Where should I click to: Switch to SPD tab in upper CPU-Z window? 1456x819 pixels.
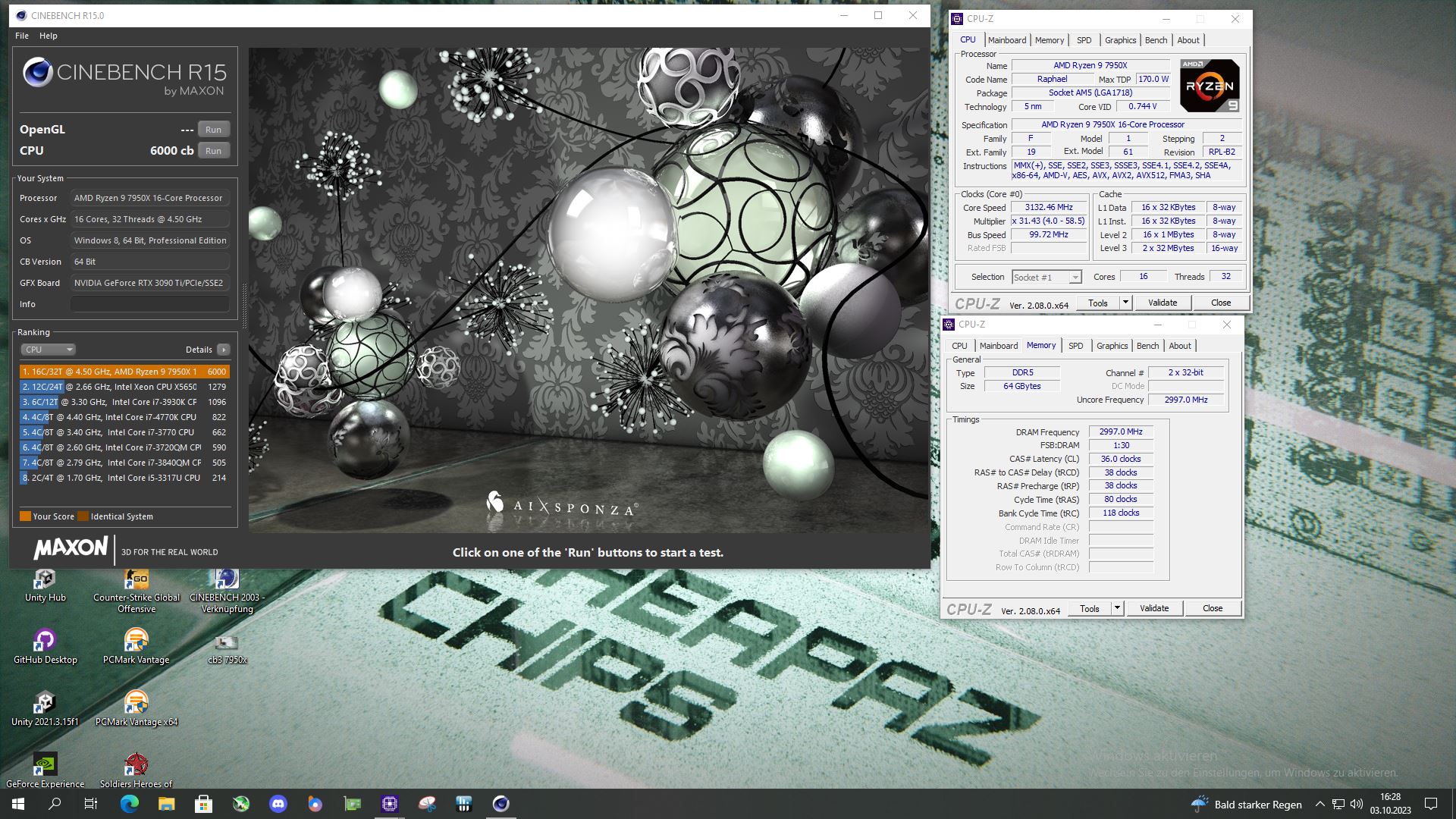click(1084, 40)
